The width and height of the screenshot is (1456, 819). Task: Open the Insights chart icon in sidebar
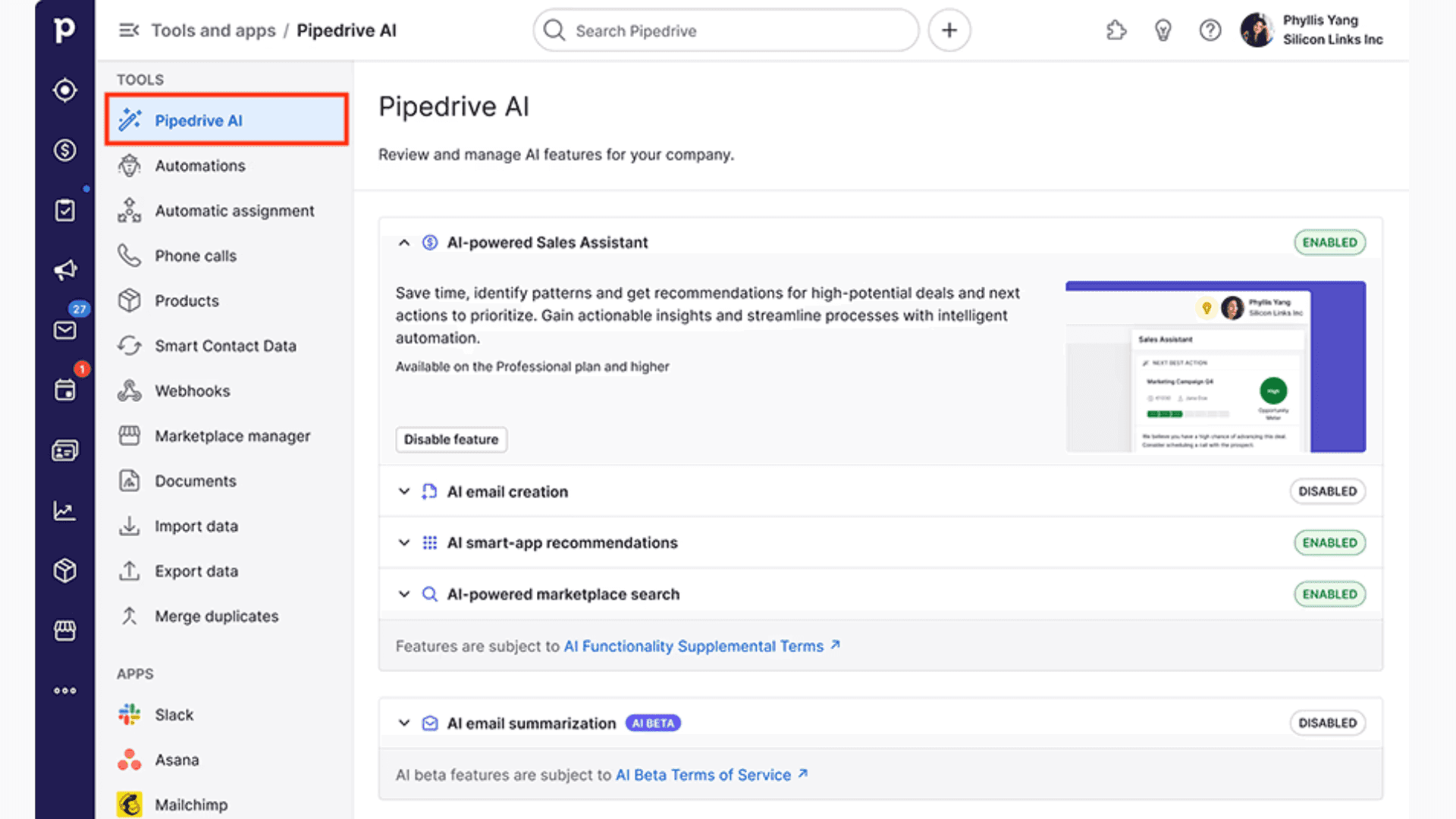[x=64, y=510]
